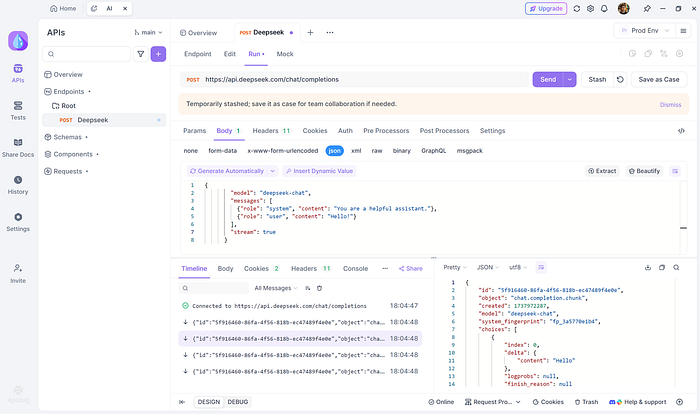
Task: Open Share Docs in sidebar
Action: 18,148
